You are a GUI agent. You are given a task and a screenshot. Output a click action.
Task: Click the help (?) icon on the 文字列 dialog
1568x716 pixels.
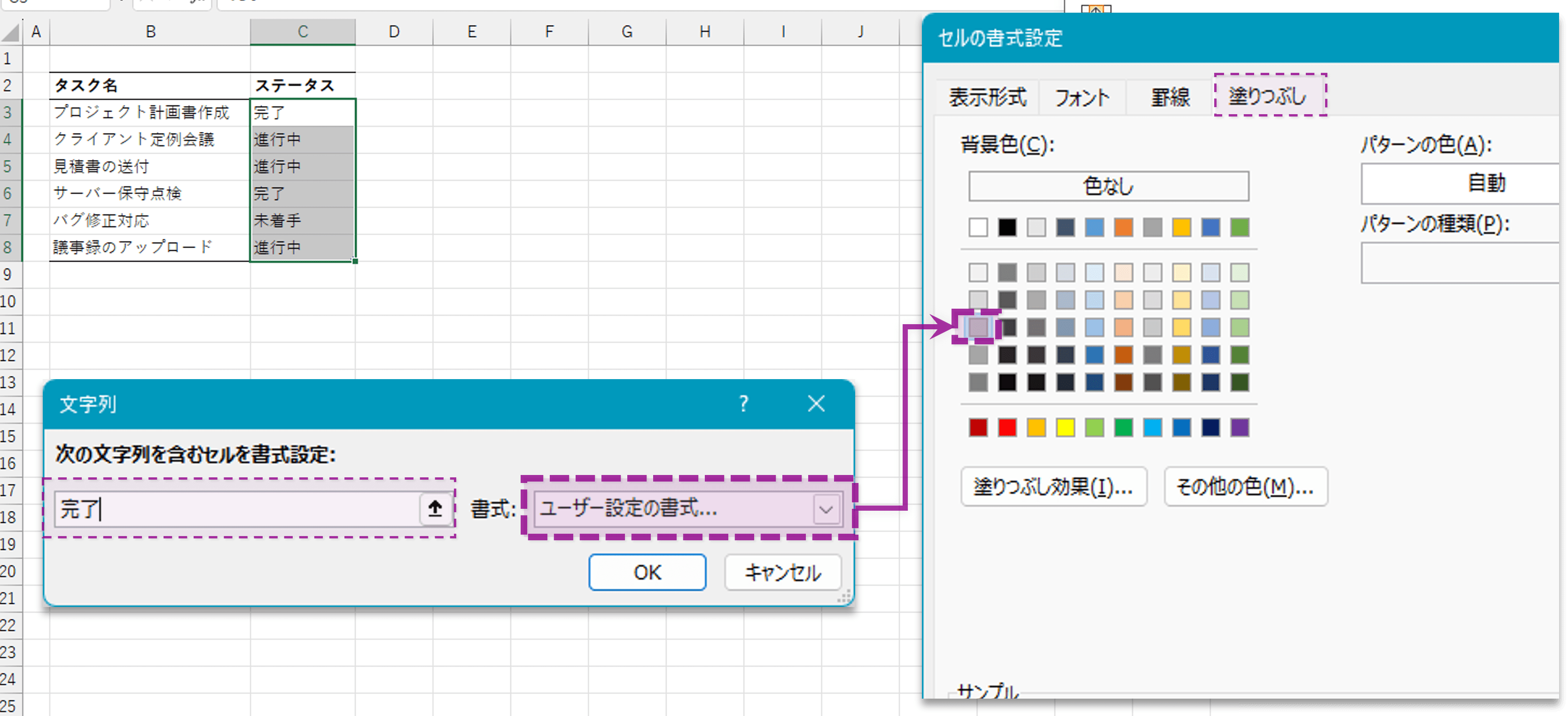coord(742,404)
